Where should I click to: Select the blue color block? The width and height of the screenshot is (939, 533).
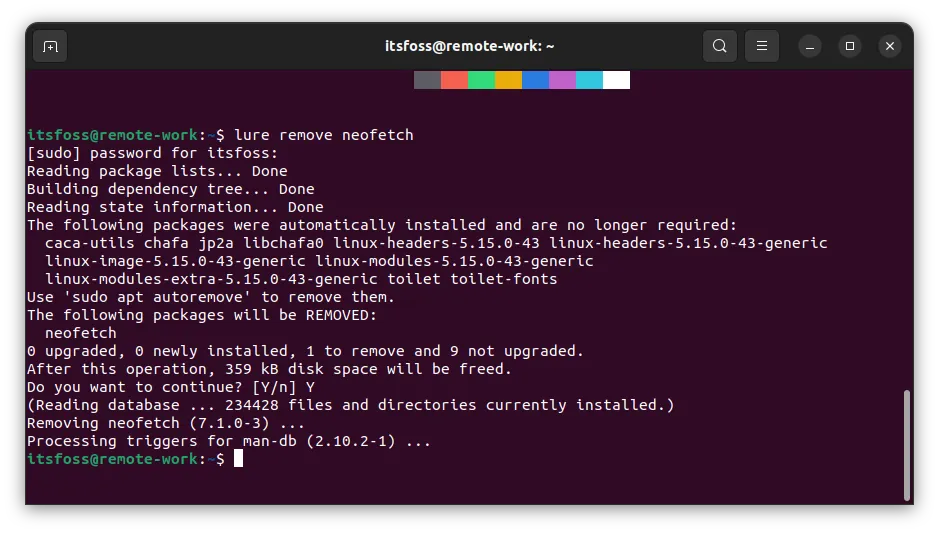[x=535, y=80]
